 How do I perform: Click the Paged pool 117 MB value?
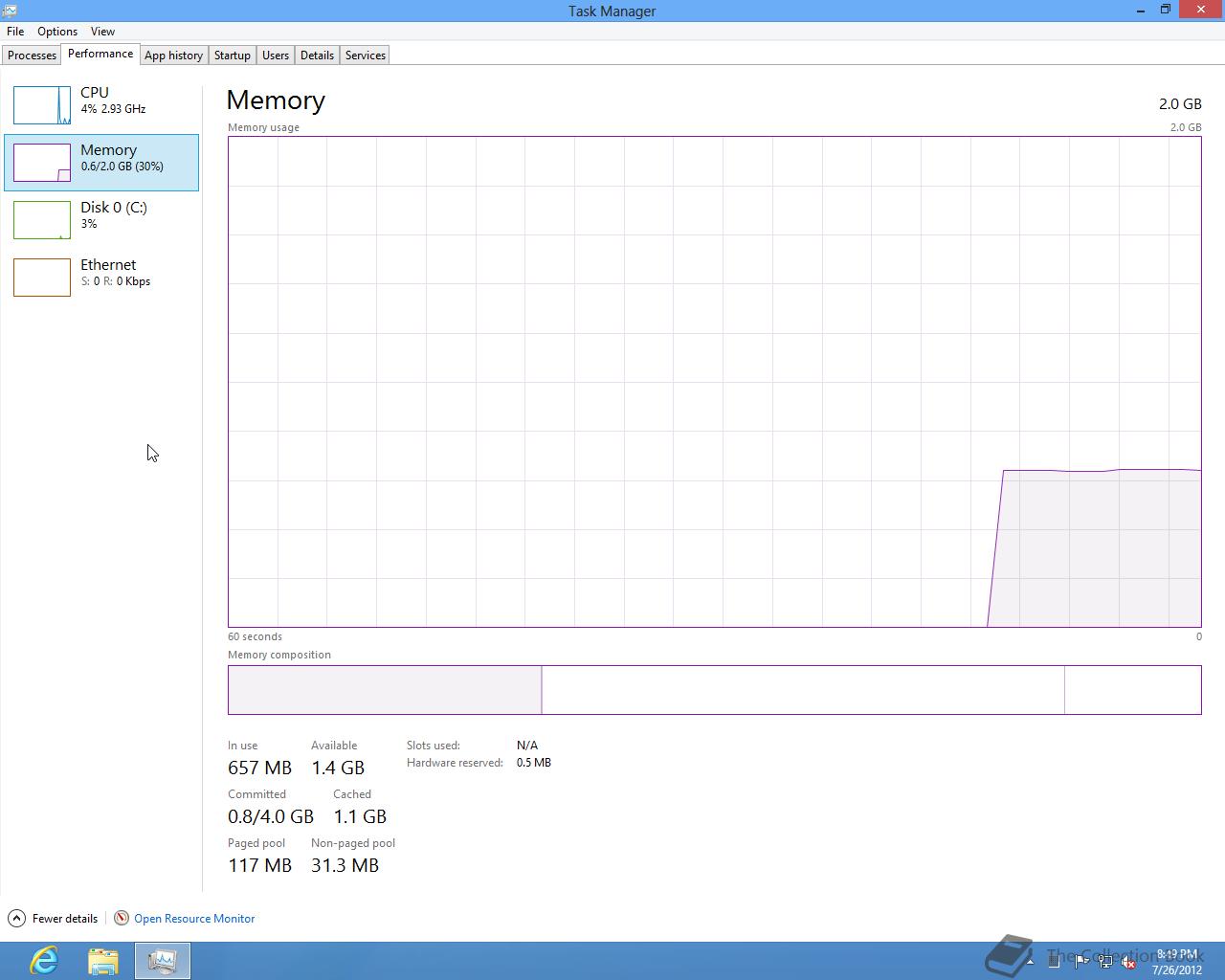(x=259, y=865)
